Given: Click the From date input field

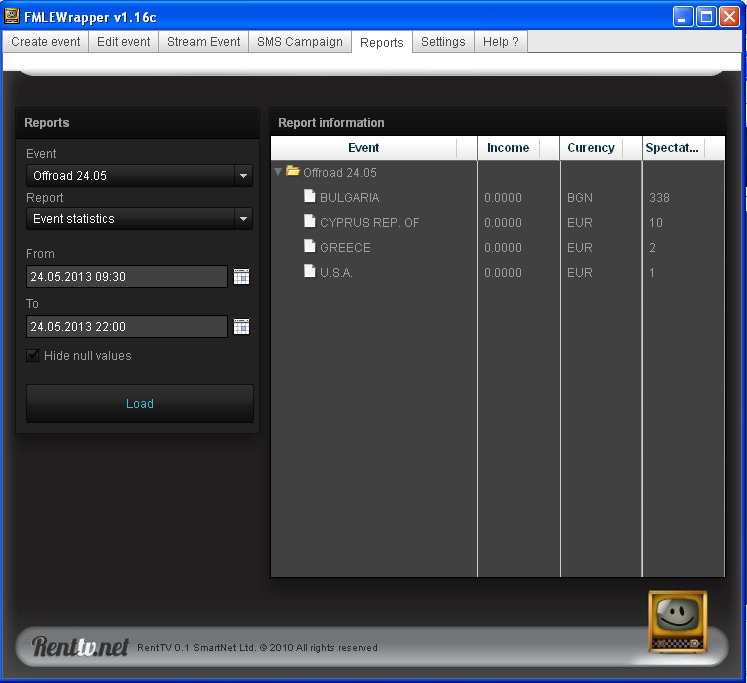Looking at the screenshot, I should pos(127,276).
